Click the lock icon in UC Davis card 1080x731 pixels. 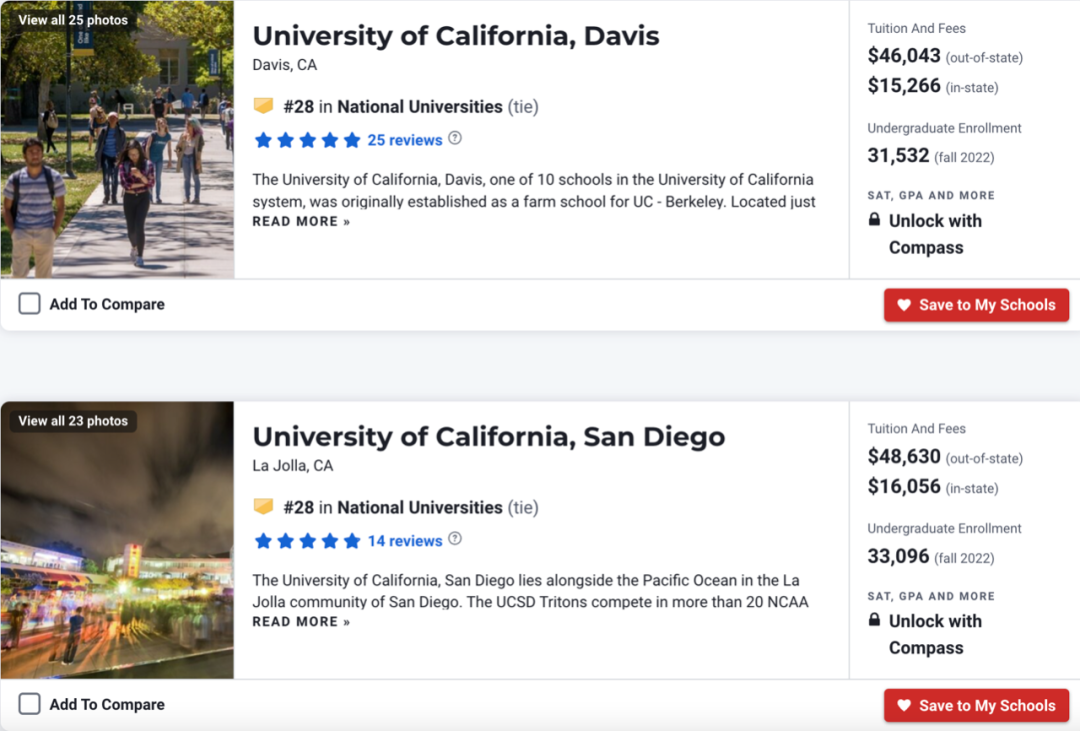click(875, 220)
